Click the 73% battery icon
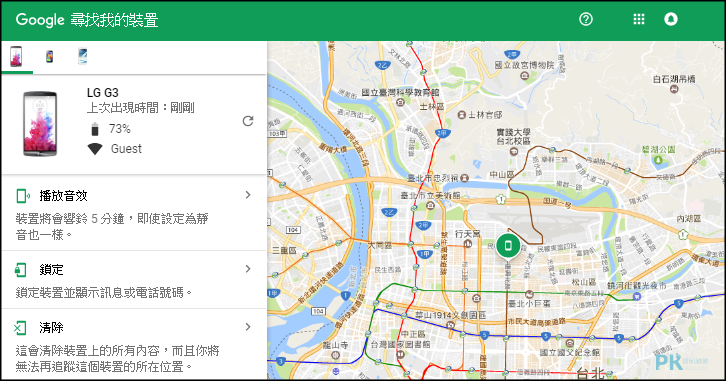 pos(95,129)
